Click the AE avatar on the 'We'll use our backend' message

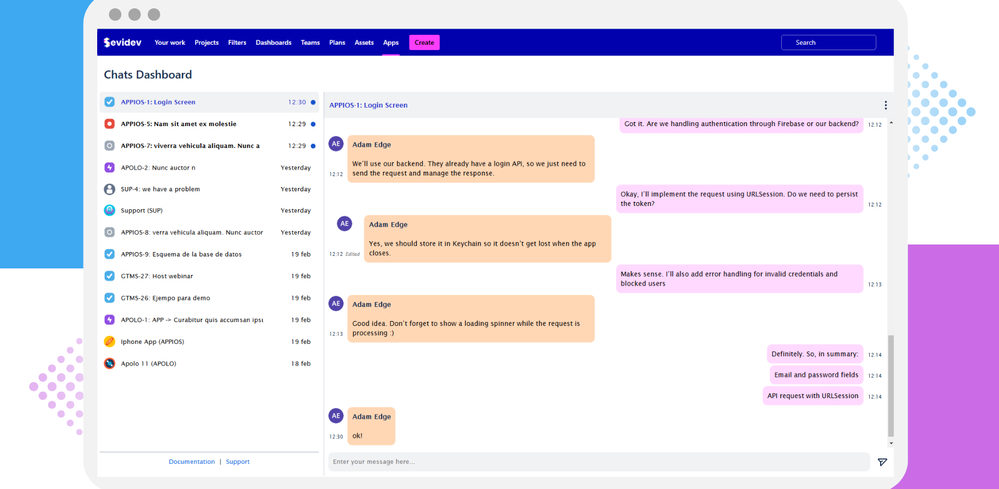[x=336, y=144]
